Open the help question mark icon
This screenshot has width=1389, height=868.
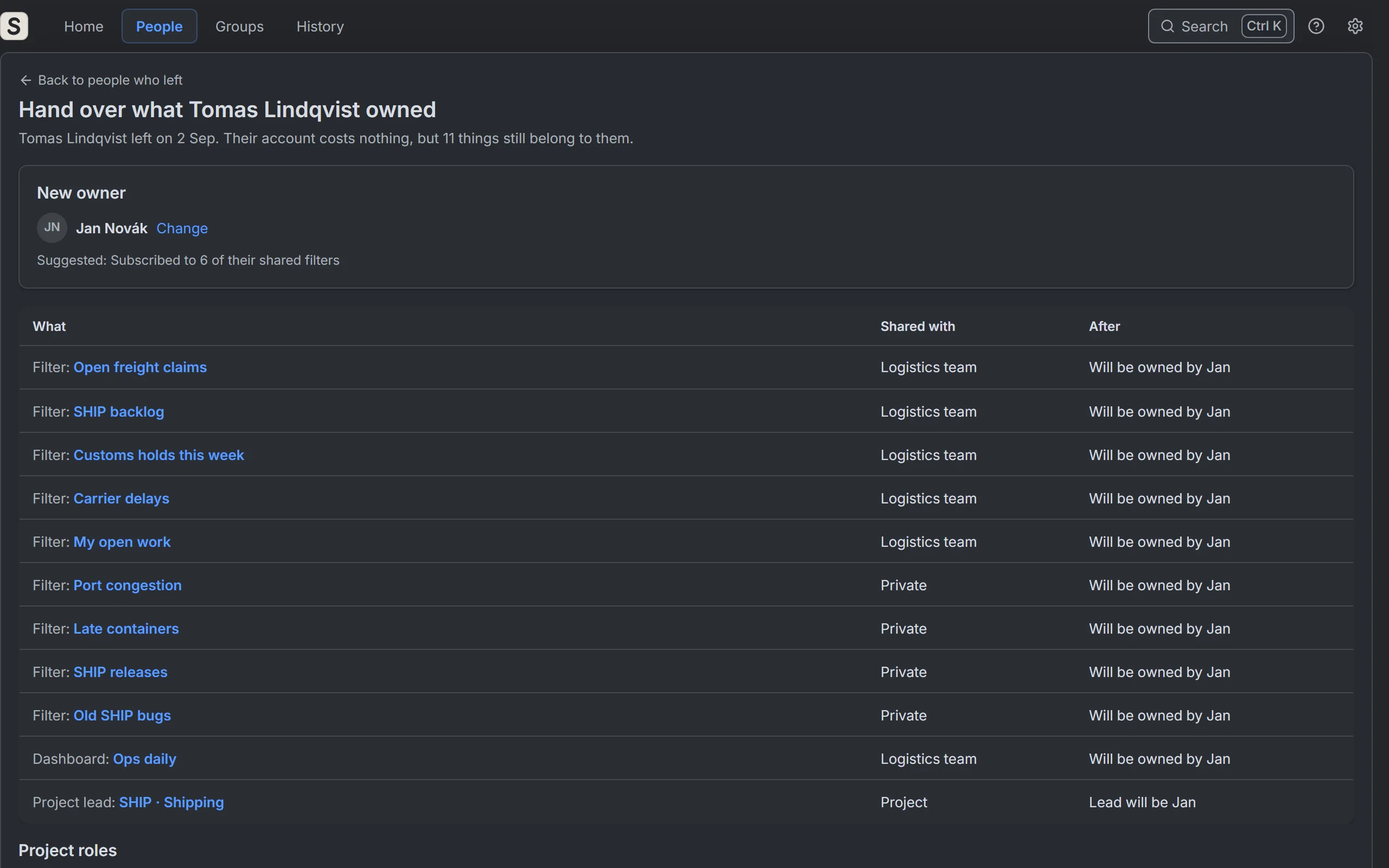(1316, 26)
